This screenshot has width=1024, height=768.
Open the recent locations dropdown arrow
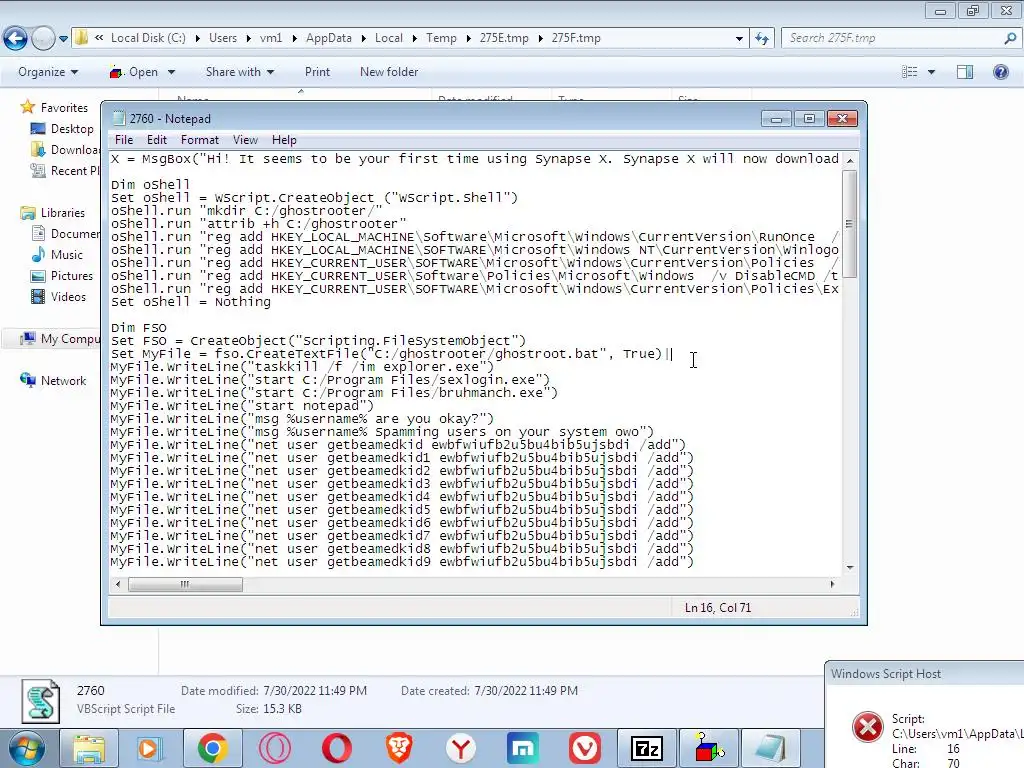point(63,39)
